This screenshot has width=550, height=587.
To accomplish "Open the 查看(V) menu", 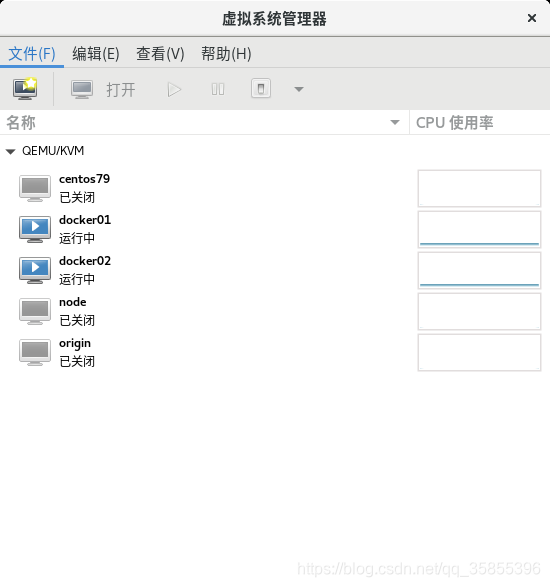I will pos(160,54).
